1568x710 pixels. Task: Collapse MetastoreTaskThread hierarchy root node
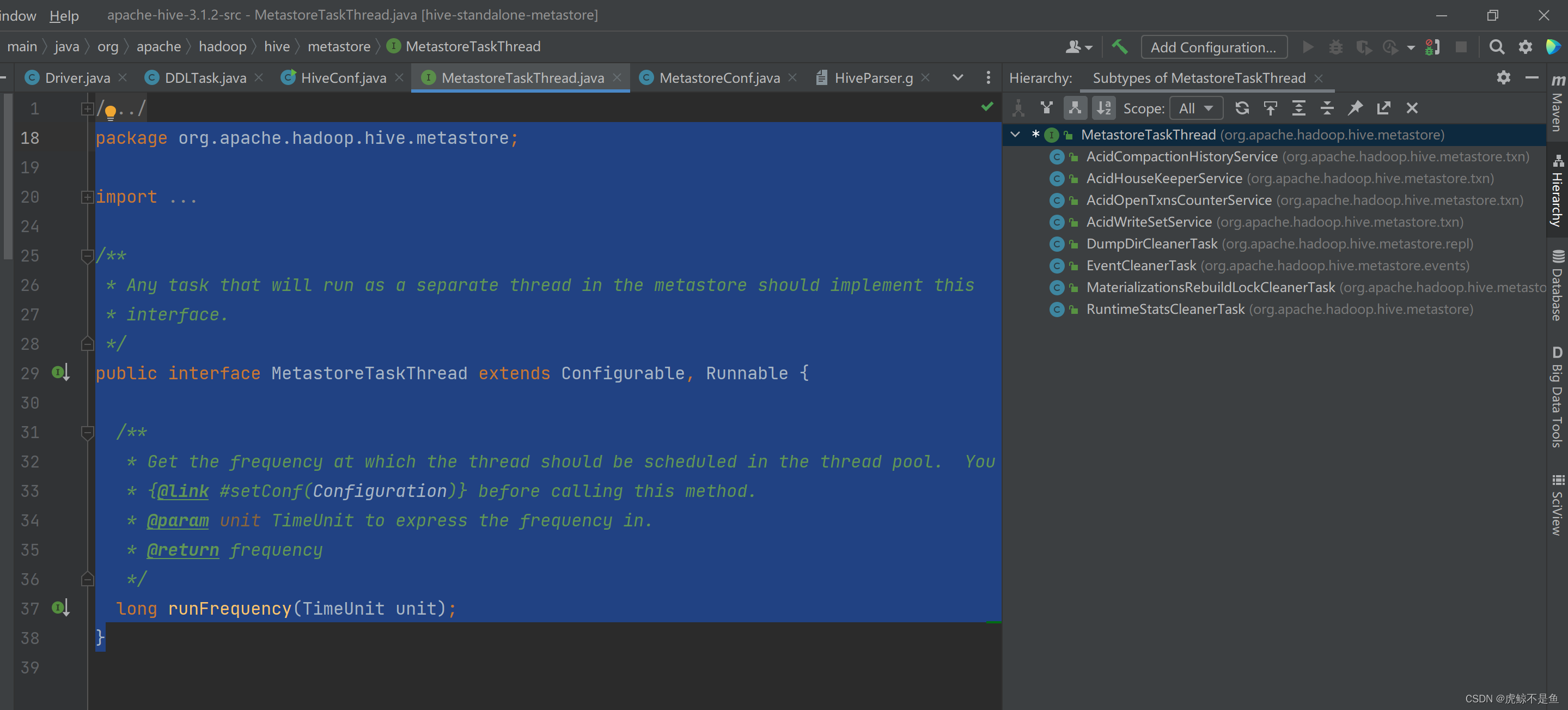tap(1015, 135)
